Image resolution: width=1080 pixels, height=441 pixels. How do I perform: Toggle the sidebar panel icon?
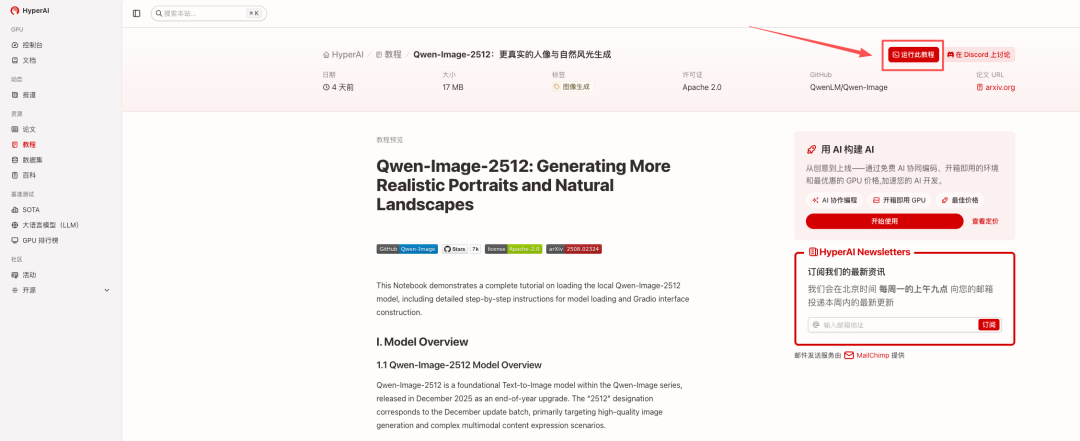point(136,13)
